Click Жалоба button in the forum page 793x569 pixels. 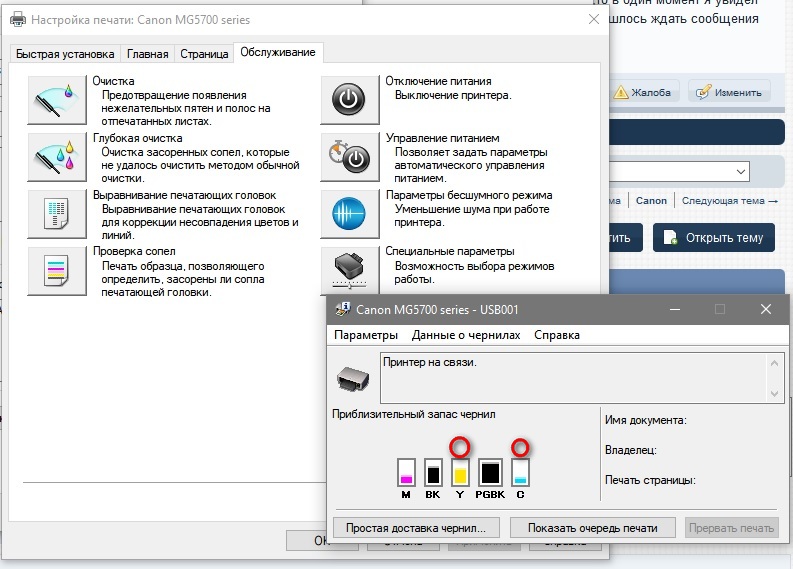(643, 93)
